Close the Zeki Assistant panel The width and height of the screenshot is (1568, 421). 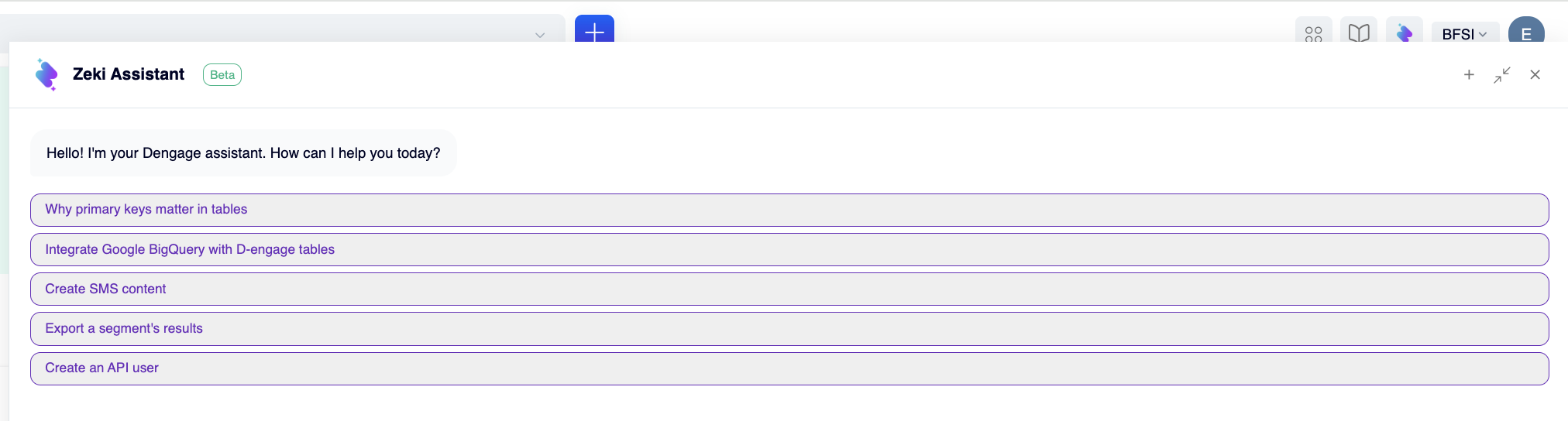pos(1535,74)
